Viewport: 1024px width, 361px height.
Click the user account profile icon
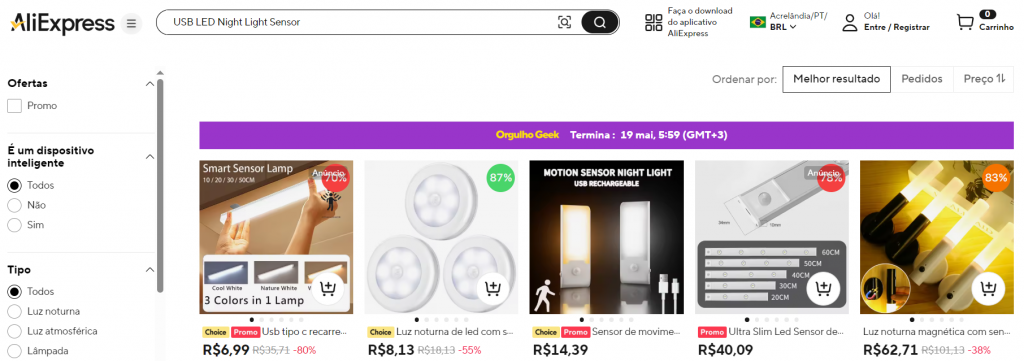(850, 22)
